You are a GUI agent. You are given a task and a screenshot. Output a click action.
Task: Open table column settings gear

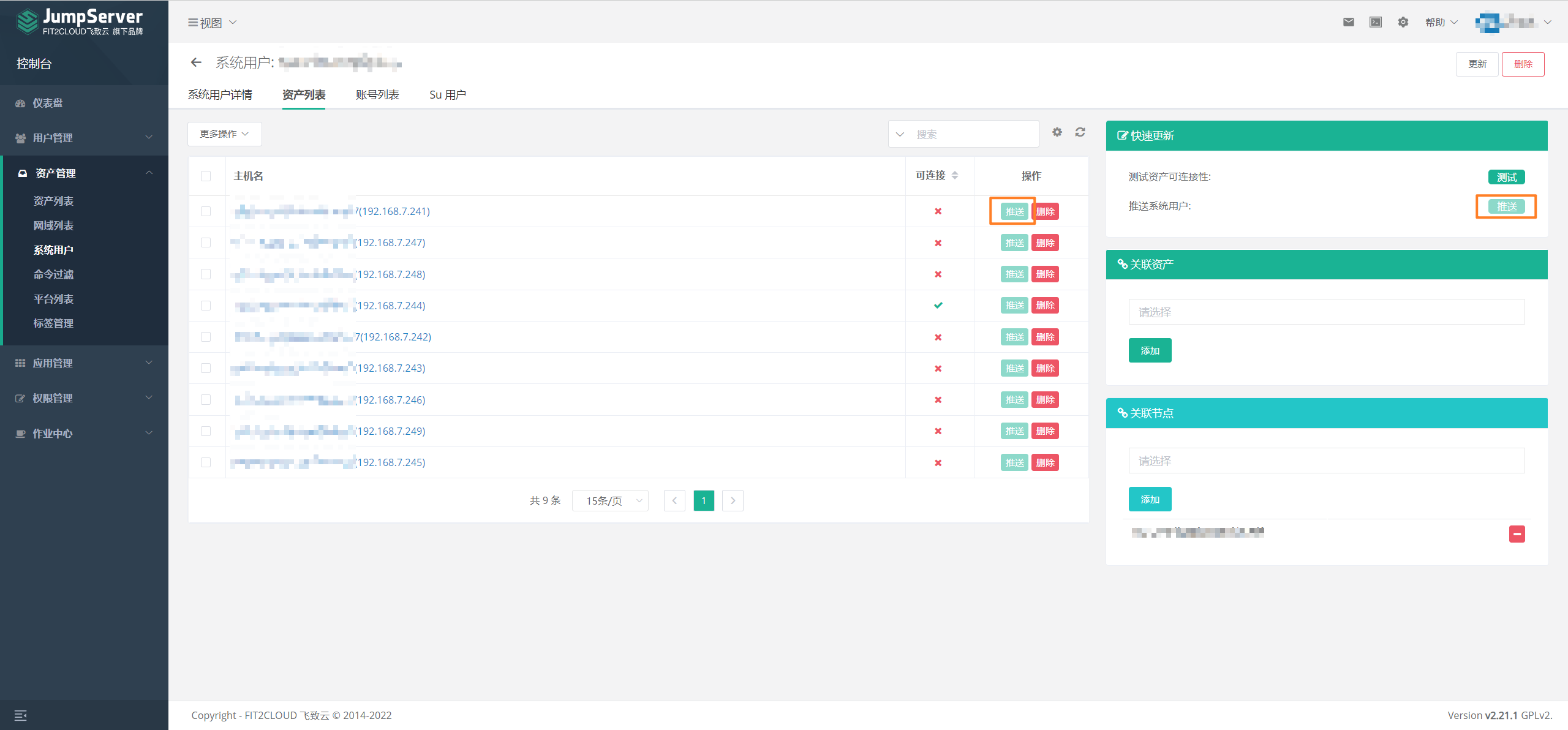click(x=1057, y=132)
